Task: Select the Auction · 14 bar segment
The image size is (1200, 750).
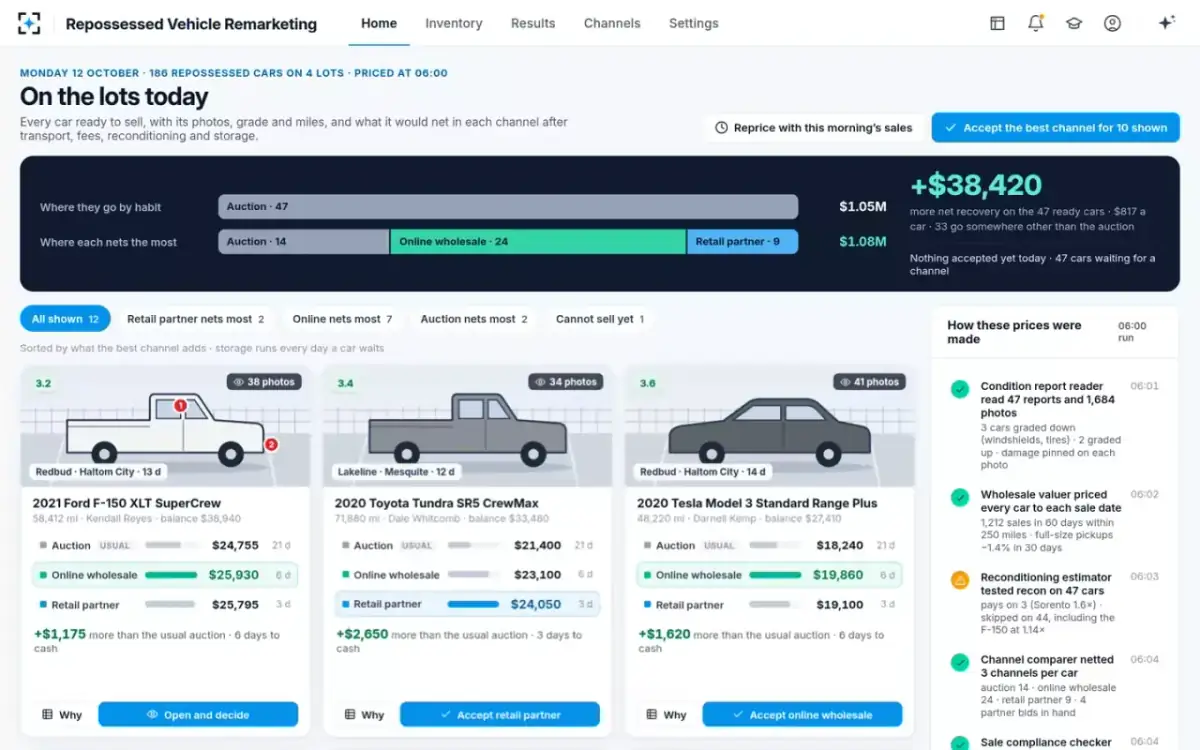Action: click(x=304, y=241)
